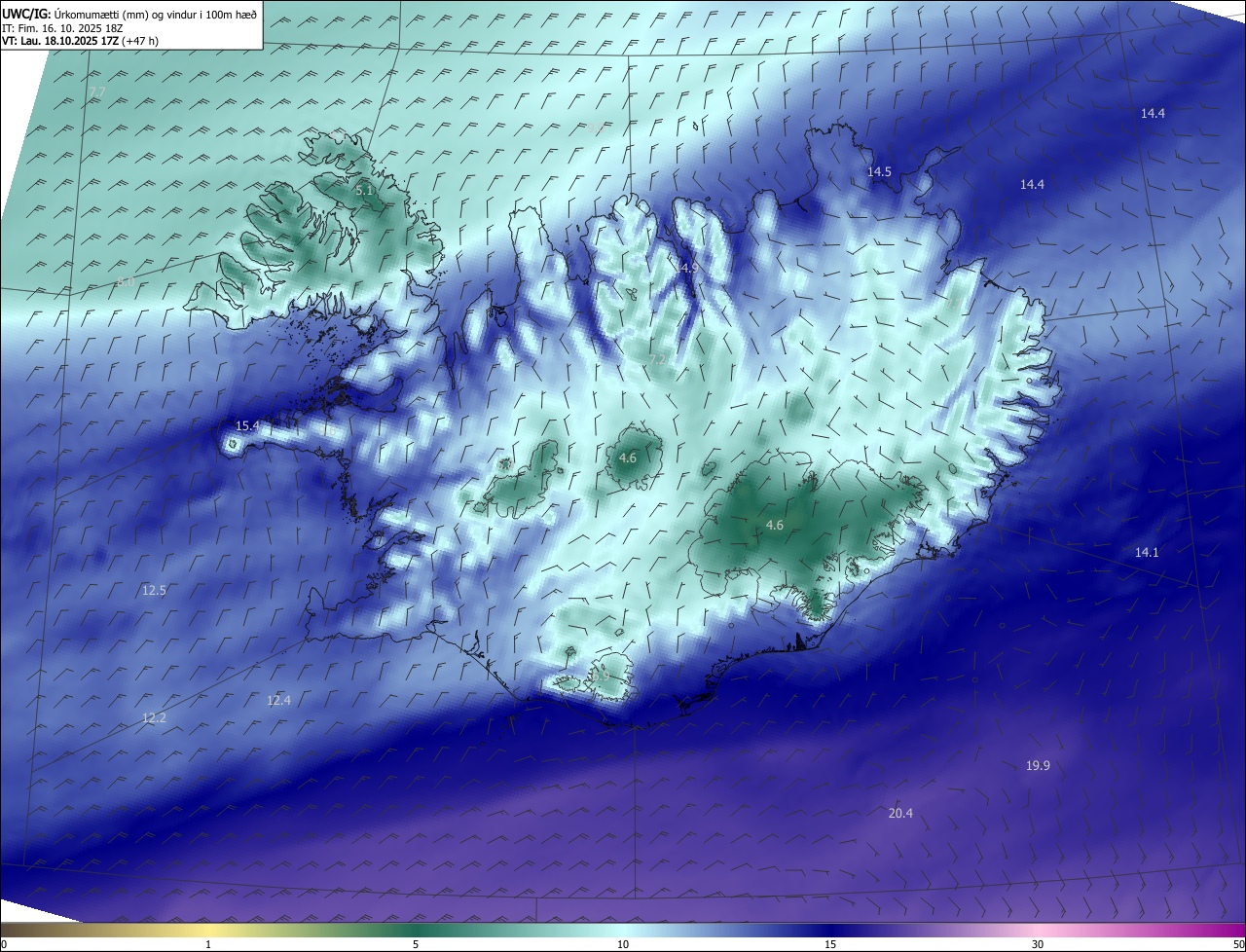Click the 7.2 value in north-central Iceland

[657, 359]
